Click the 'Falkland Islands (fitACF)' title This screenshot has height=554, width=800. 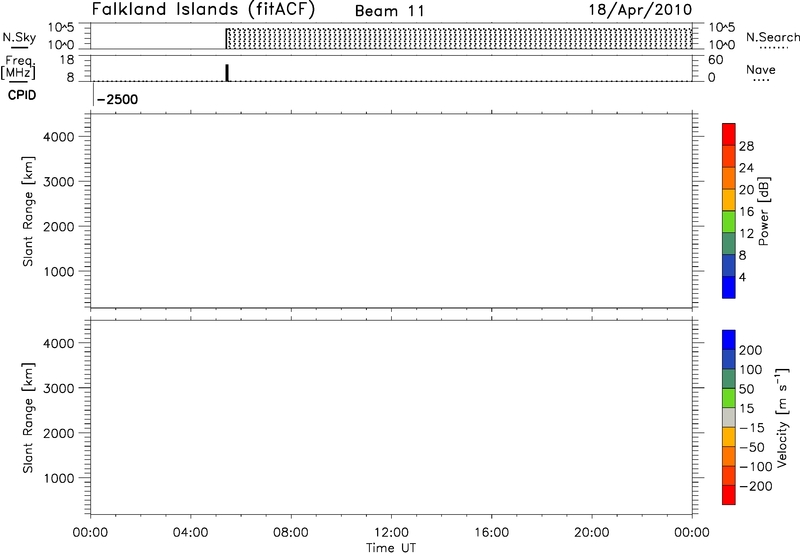click(203, 10)
